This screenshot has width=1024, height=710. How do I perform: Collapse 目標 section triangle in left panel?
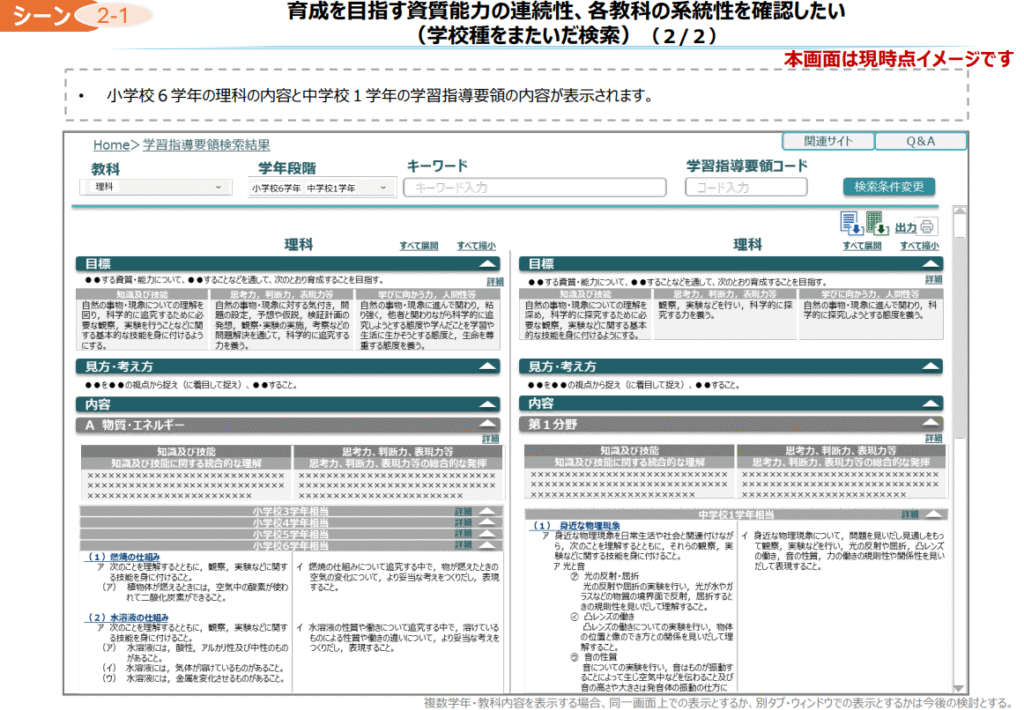(487, 264)
